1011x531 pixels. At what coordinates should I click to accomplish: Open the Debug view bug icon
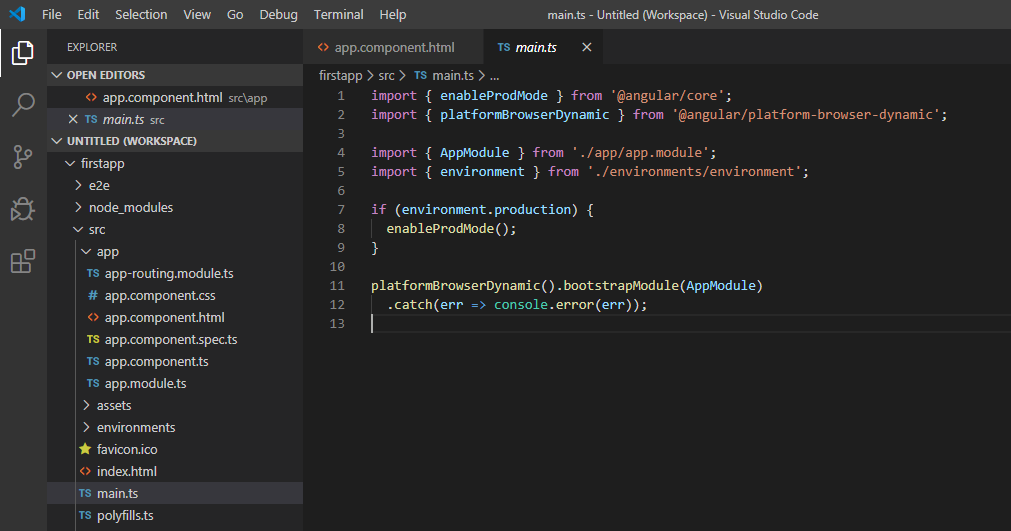point(23,209)
